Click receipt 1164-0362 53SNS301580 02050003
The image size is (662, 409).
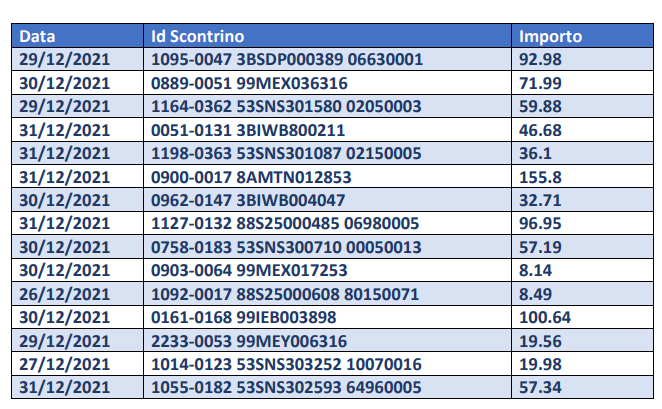click(x=286, y=106)
